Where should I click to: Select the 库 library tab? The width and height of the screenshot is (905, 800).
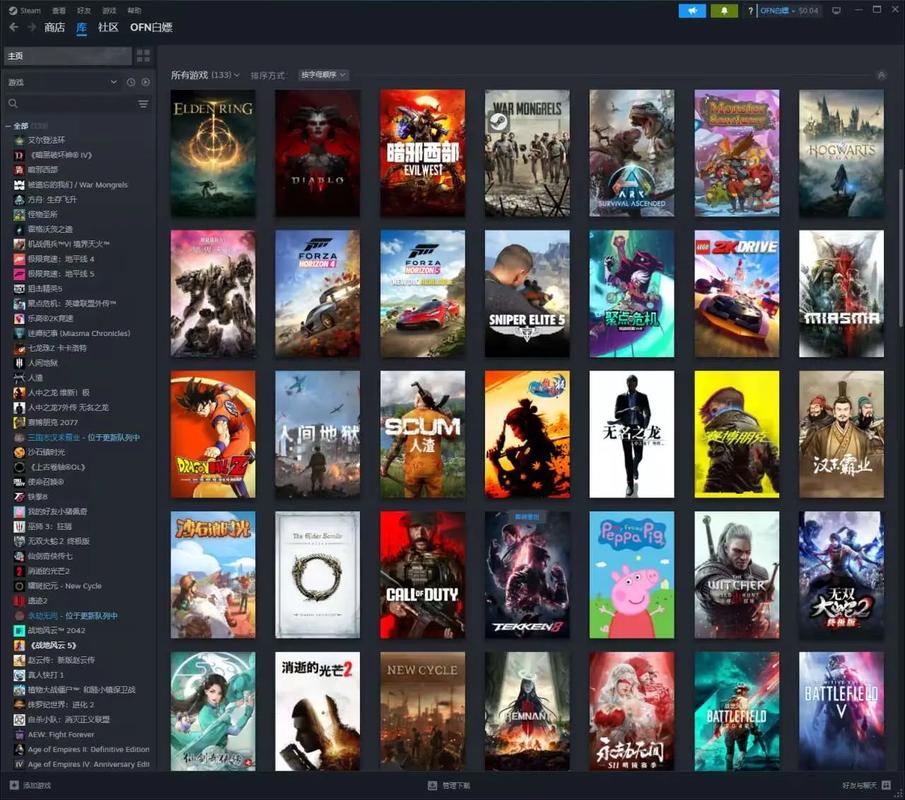pyautogui.click(x=81, y=27)
